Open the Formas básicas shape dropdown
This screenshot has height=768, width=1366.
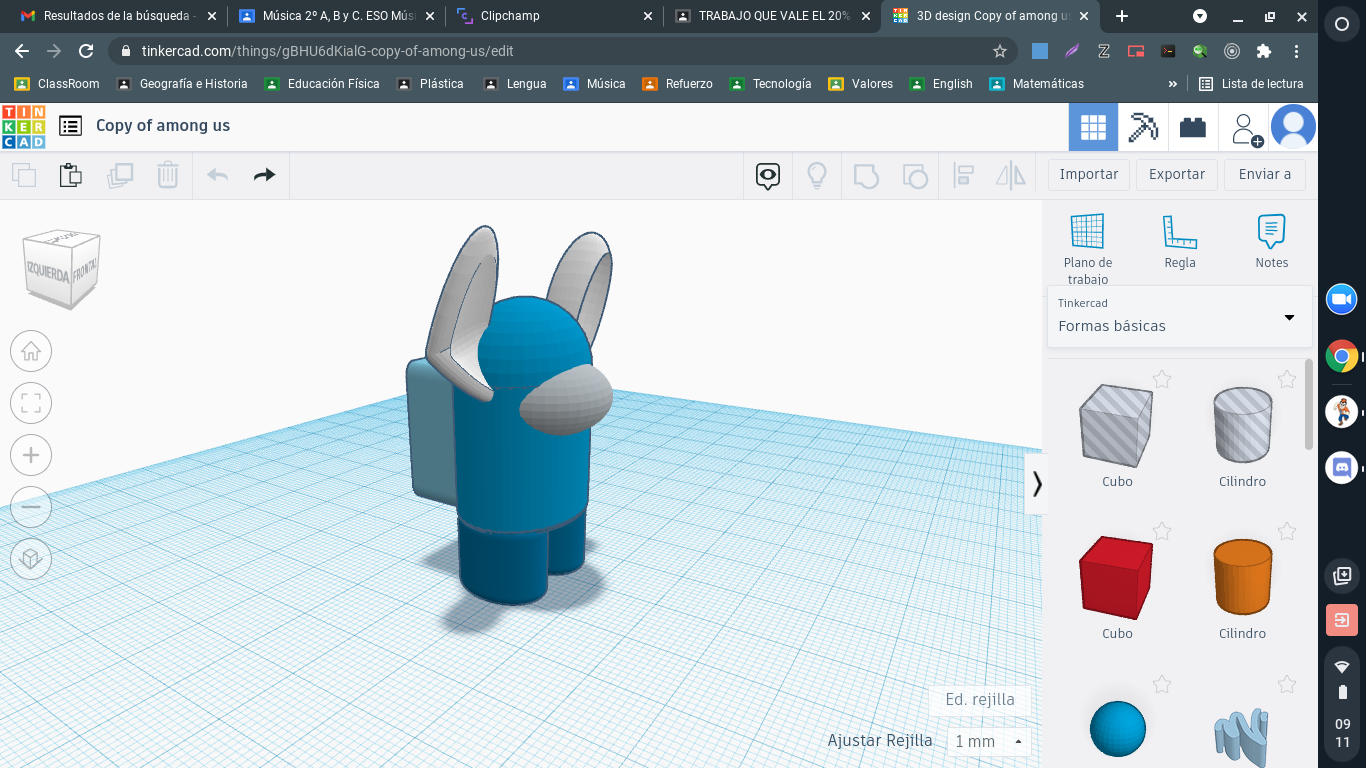pos(1179,316)
